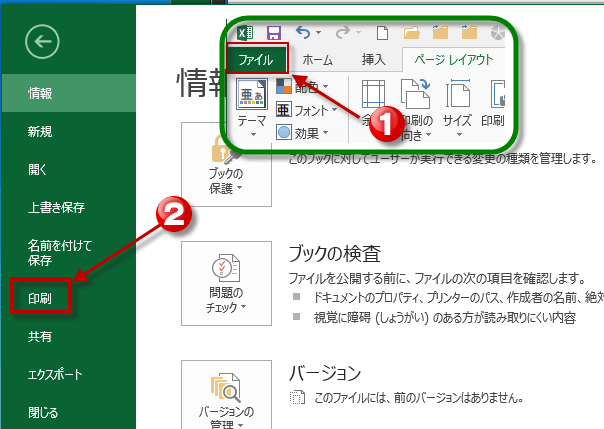The height and width of the screenshot is (429, 604).
Task: Click the redo arrow icon
Action: point(342,33)
